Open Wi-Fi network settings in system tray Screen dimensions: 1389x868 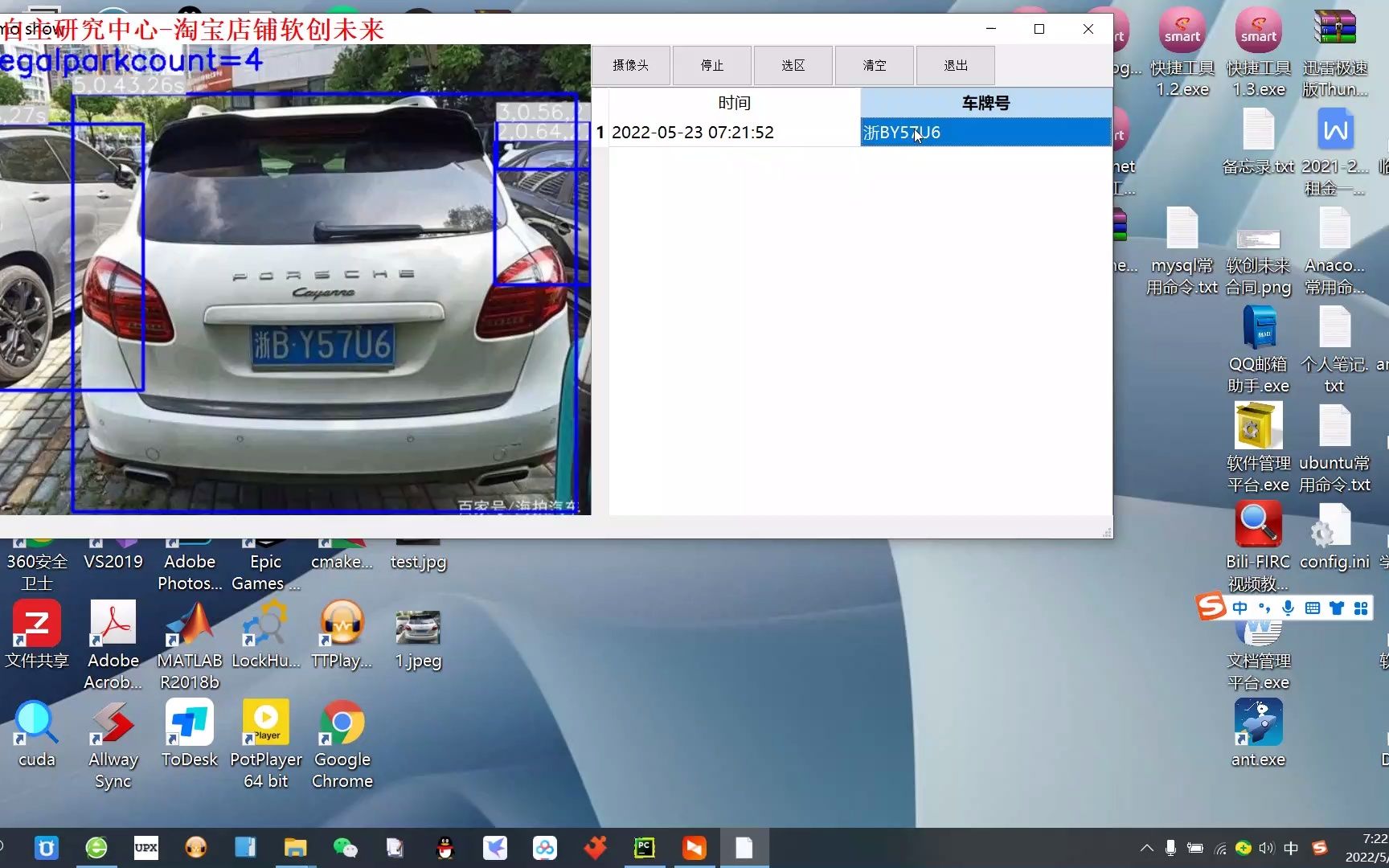tap(1220, 848)
